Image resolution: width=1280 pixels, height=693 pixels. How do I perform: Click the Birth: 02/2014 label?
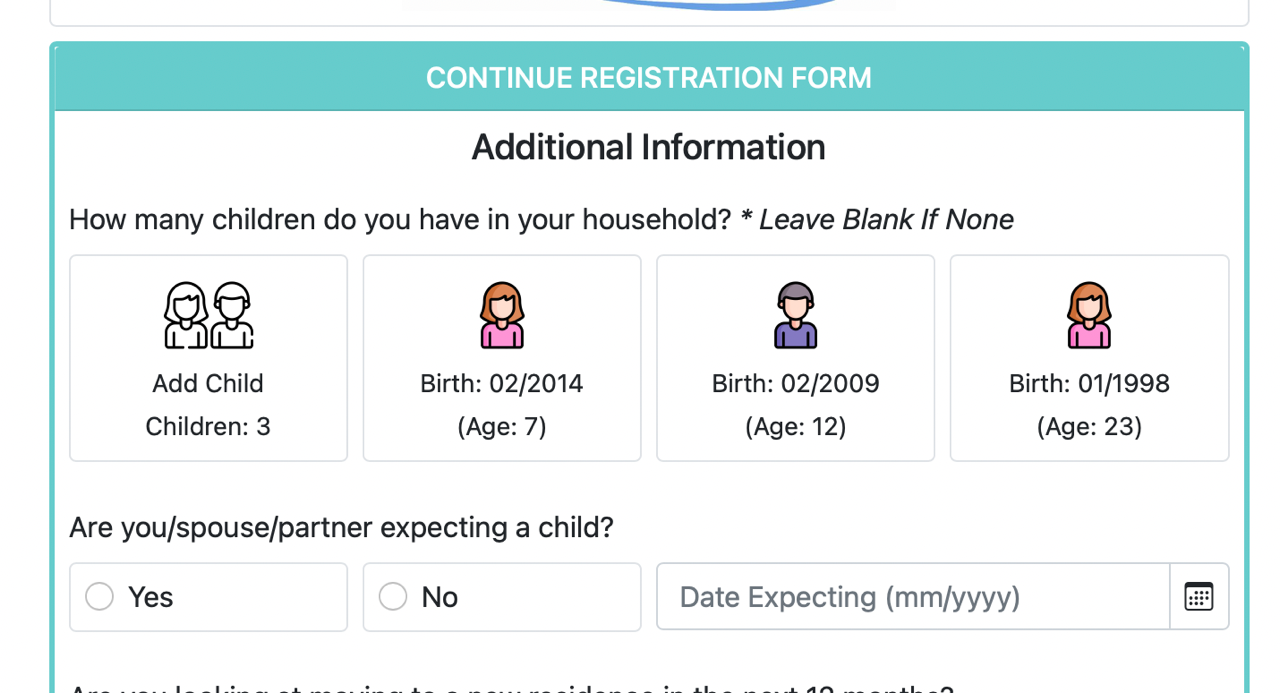point(502,384)
